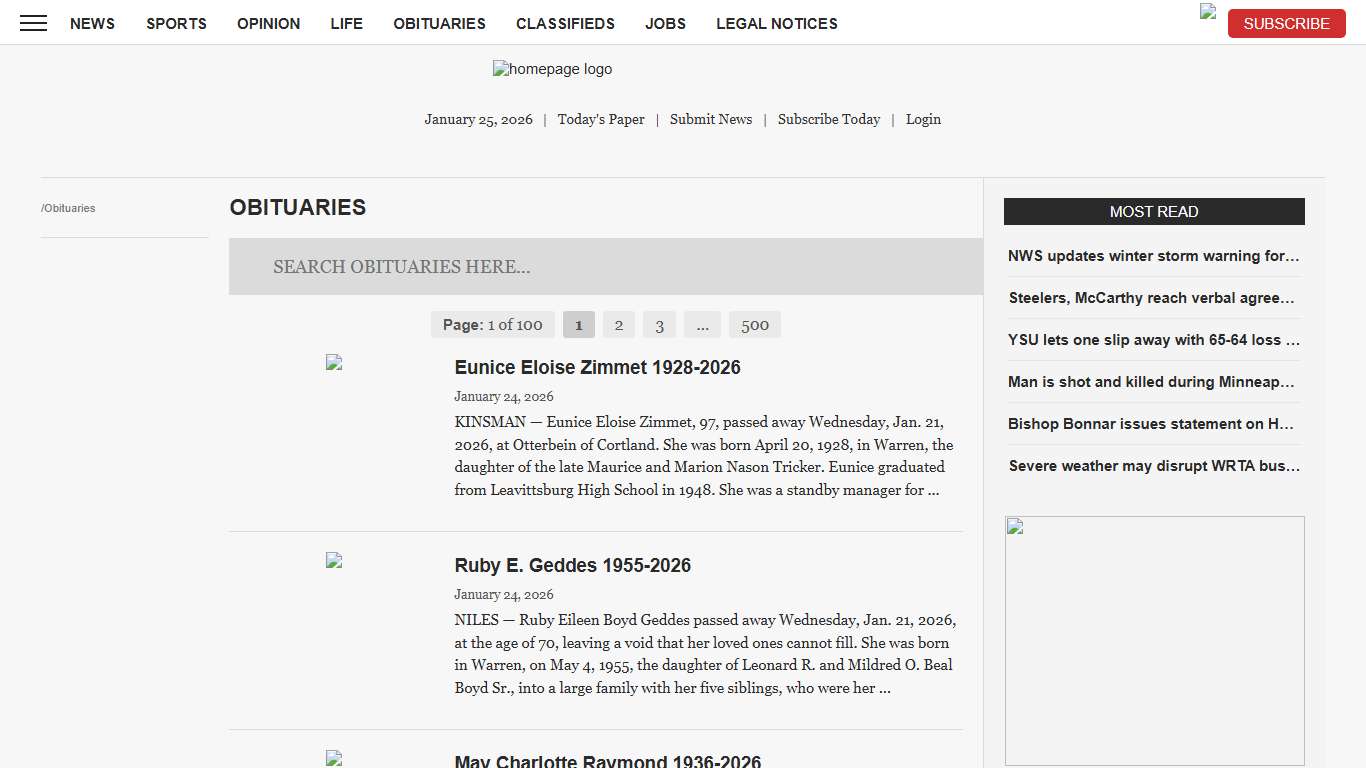The image size is (1366, 768).
Task: Open the hamburger navigation menu
Action: (33, 23)
